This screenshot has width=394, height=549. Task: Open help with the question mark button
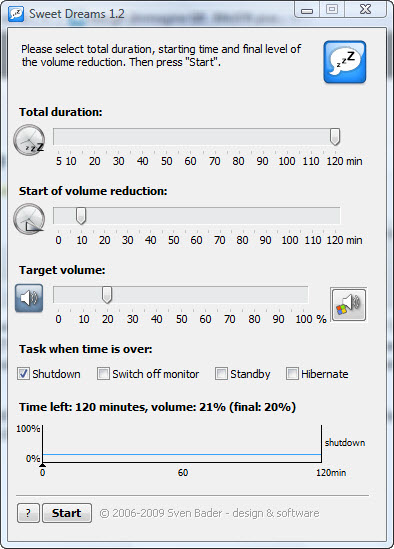click(28, 513)
